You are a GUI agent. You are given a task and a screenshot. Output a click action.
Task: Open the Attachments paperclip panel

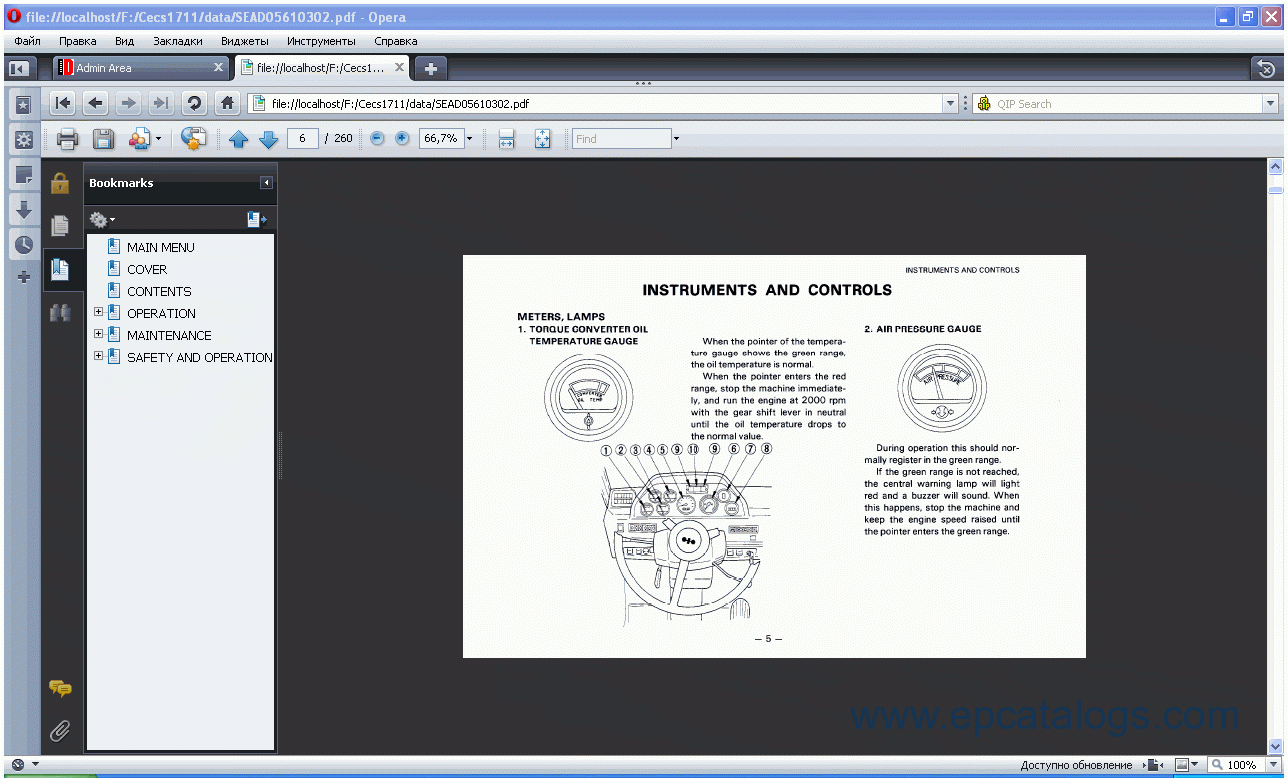click(x=60, y=730)
